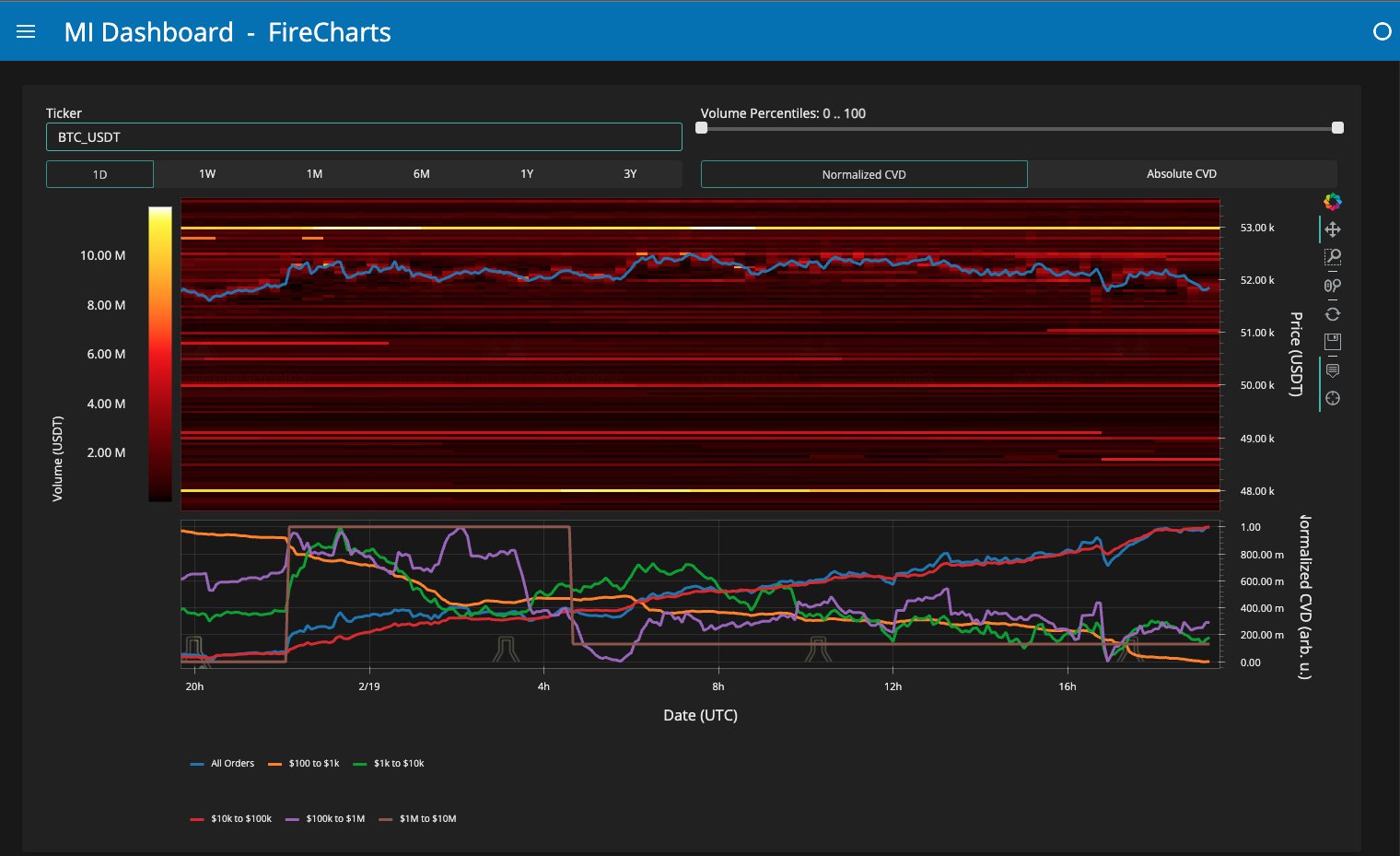Select the Box Zoom tool

click(1332, 257)
